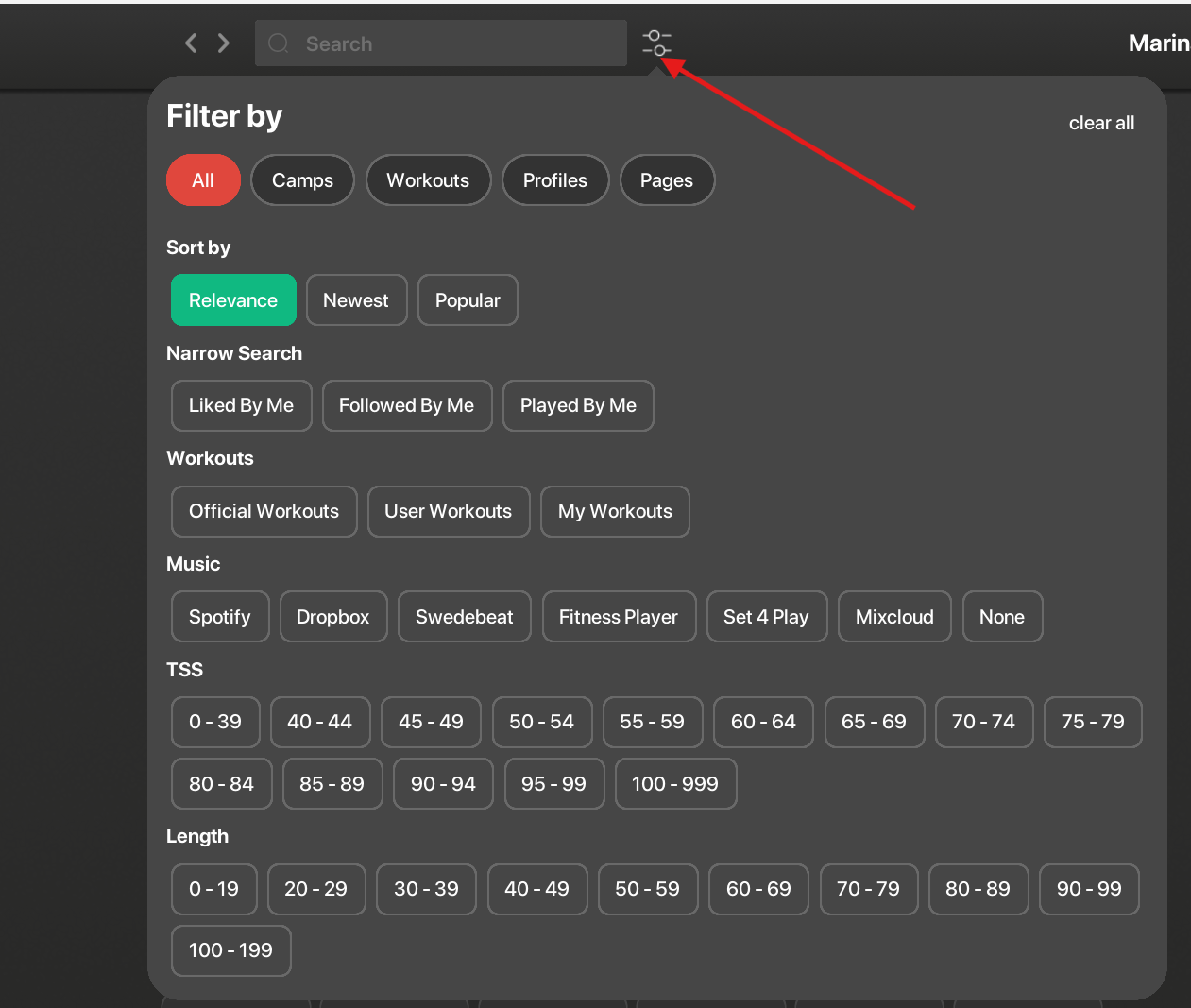Choose TSS range 95 - 99
Screen dimensions: 1191x1008
pyautogui.click(x=554, y=784)
